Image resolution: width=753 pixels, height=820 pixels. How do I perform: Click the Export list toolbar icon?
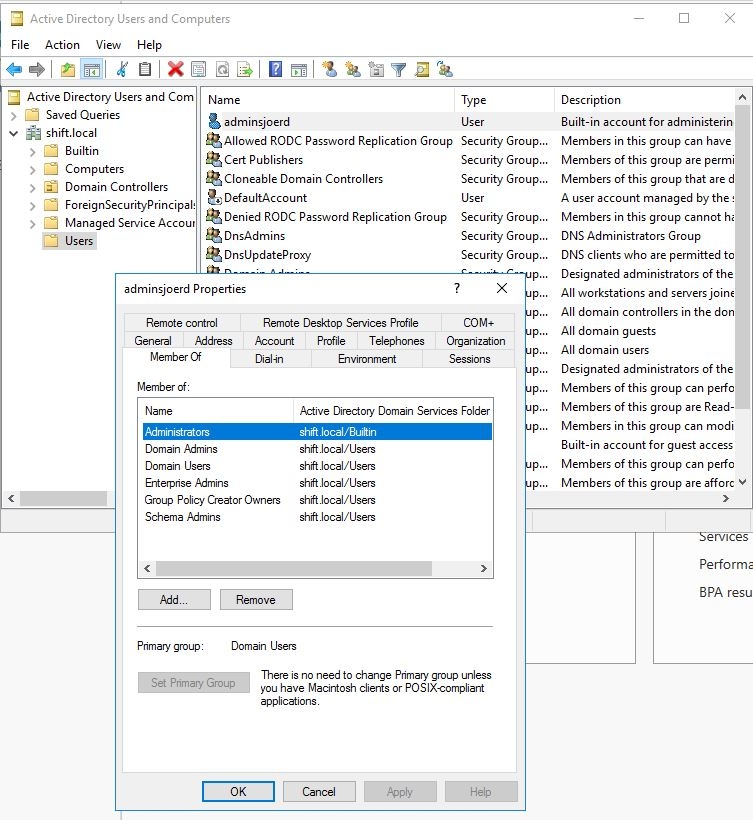[245, 69]
